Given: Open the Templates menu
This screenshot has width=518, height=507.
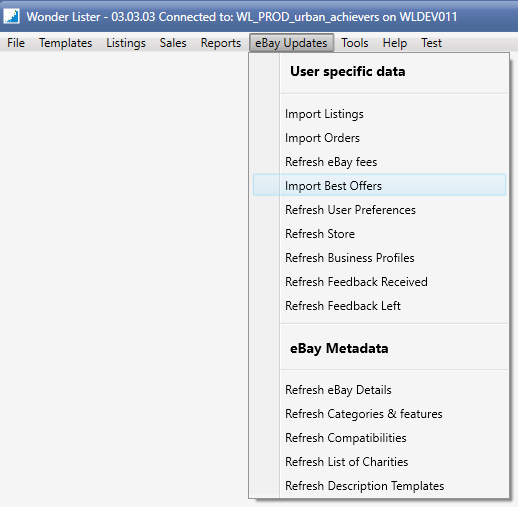Looking at the screenshot, I should tap(65, 43).
